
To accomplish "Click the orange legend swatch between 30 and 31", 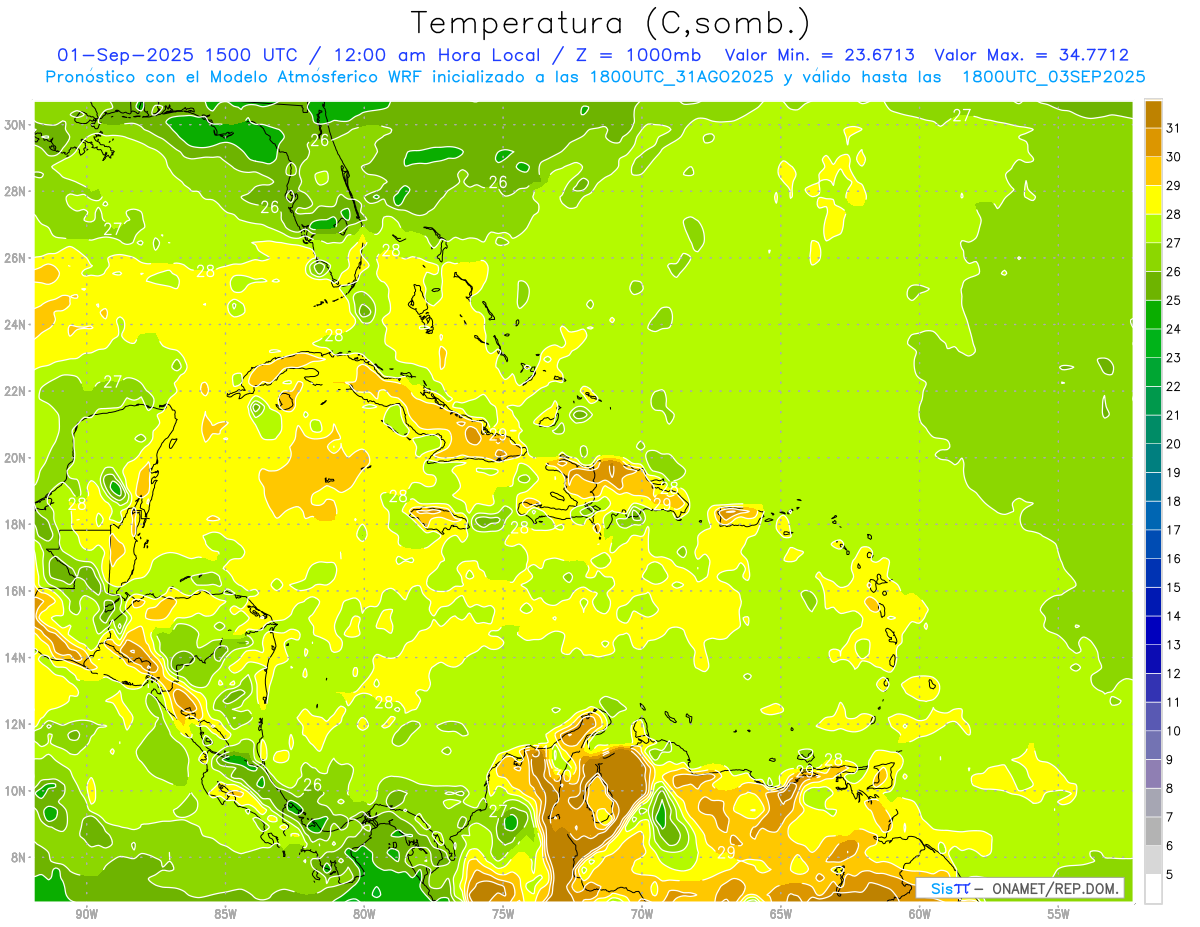I will pyautogui.click(x=1153, y=142).
